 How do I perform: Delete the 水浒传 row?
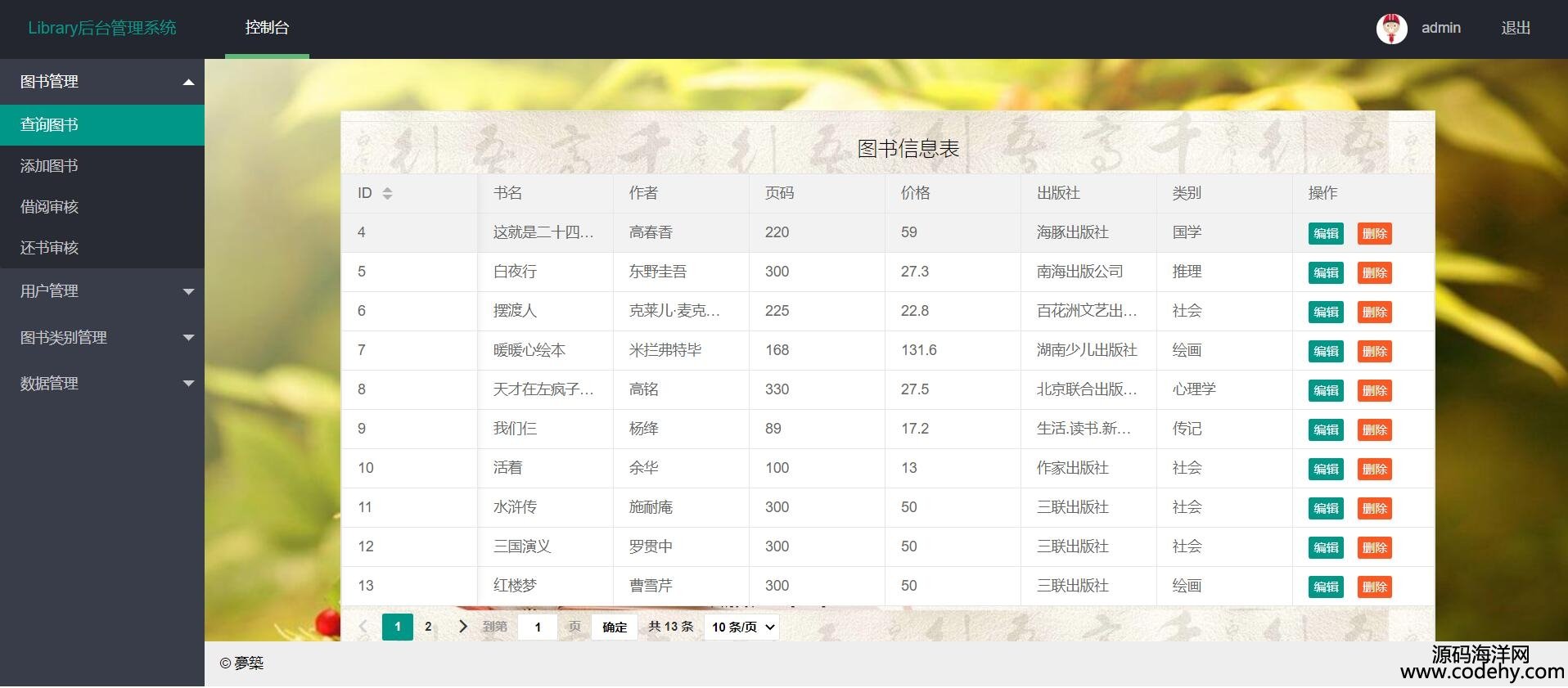(1374, 509)
